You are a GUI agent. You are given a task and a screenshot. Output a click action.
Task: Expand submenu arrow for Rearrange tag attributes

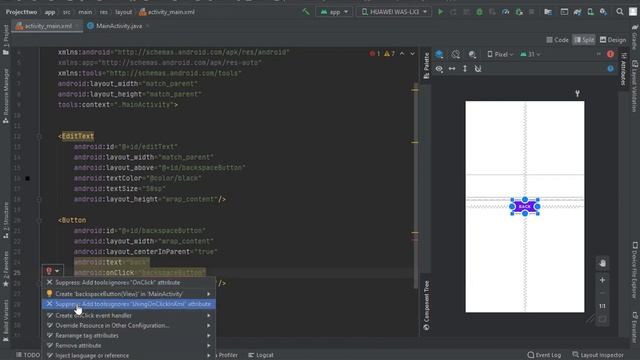tap(209, 336)
